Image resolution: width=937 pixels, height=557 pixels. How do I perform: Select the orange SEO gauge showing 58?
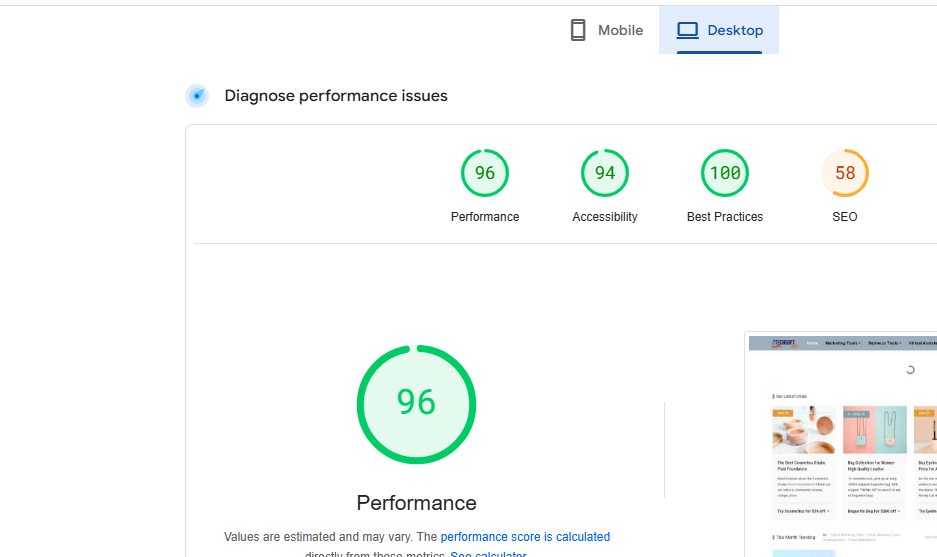click(845, 173)
